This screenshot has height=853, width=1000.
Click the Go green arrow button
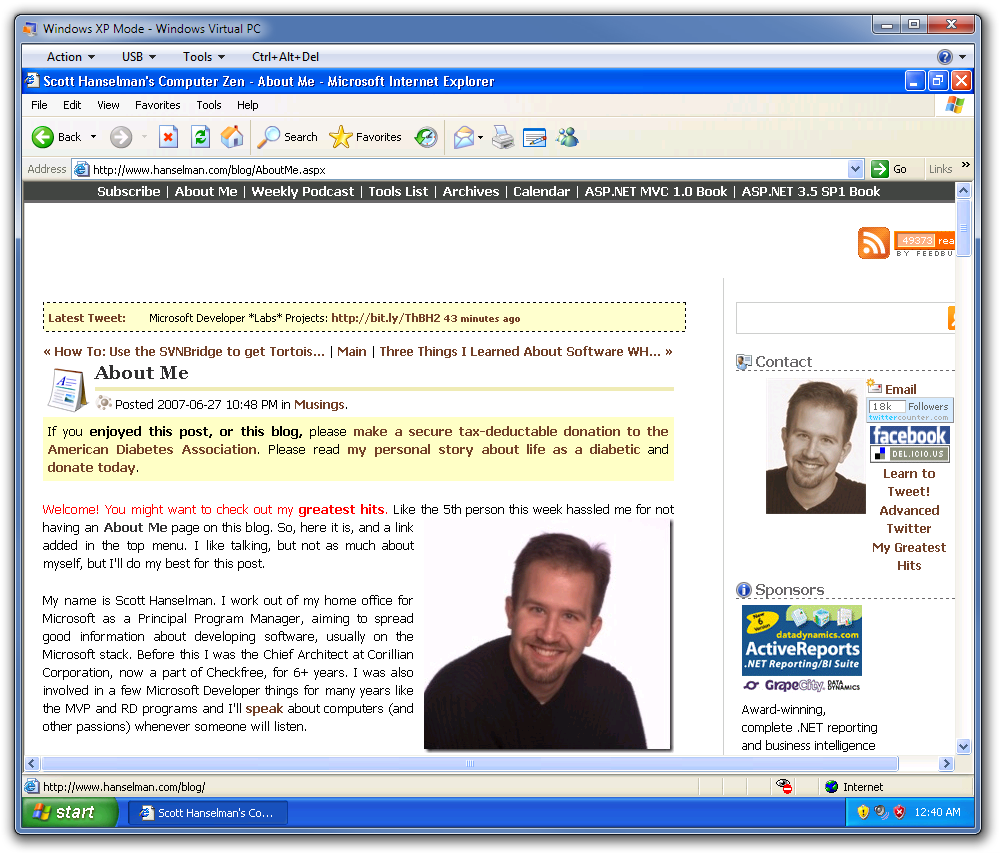pos(889,169)
